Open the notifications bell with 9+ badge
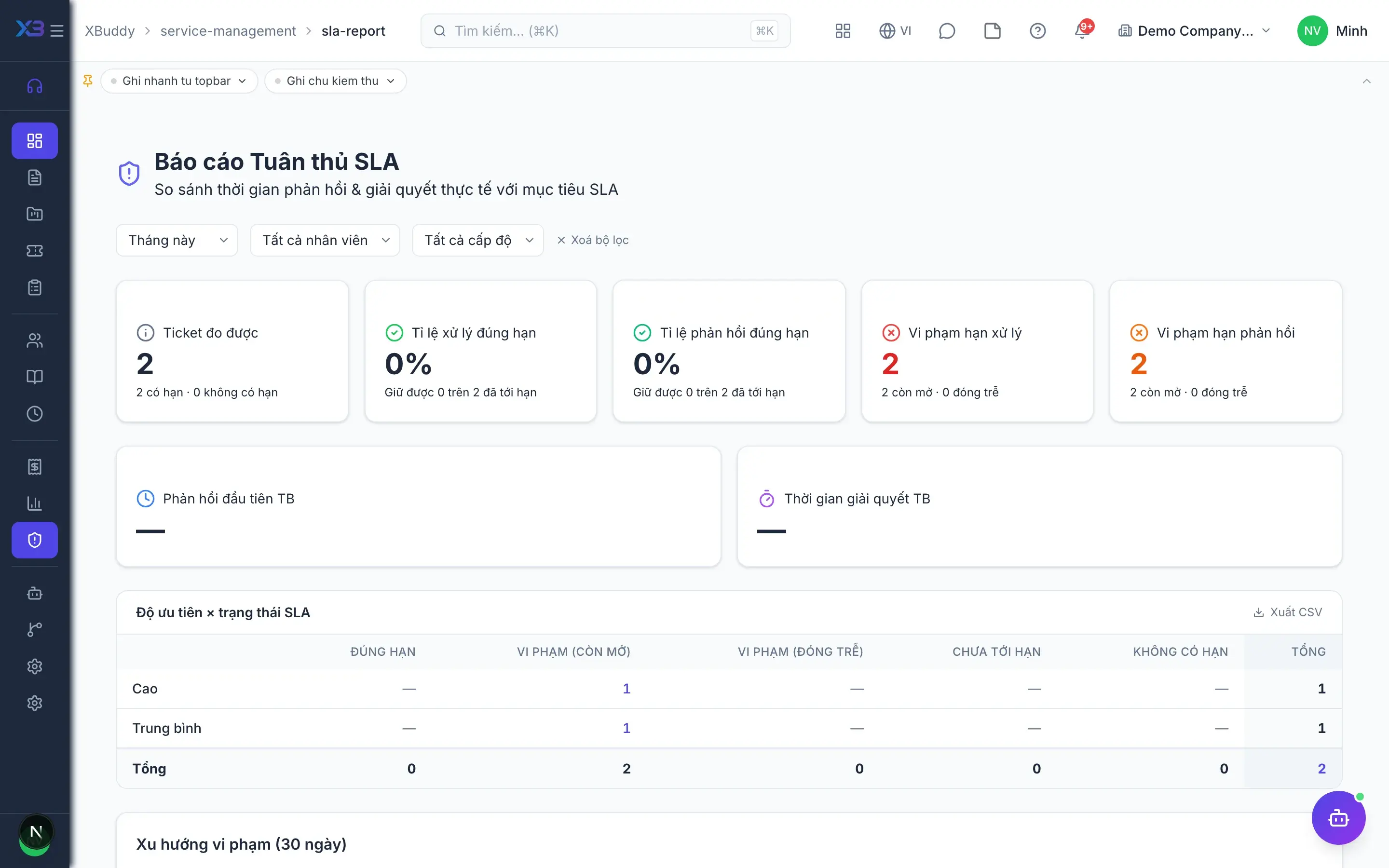Image resolution: width=1389 pixels, height=868 pixels. pyautogui.click(x=1083, y=31)
